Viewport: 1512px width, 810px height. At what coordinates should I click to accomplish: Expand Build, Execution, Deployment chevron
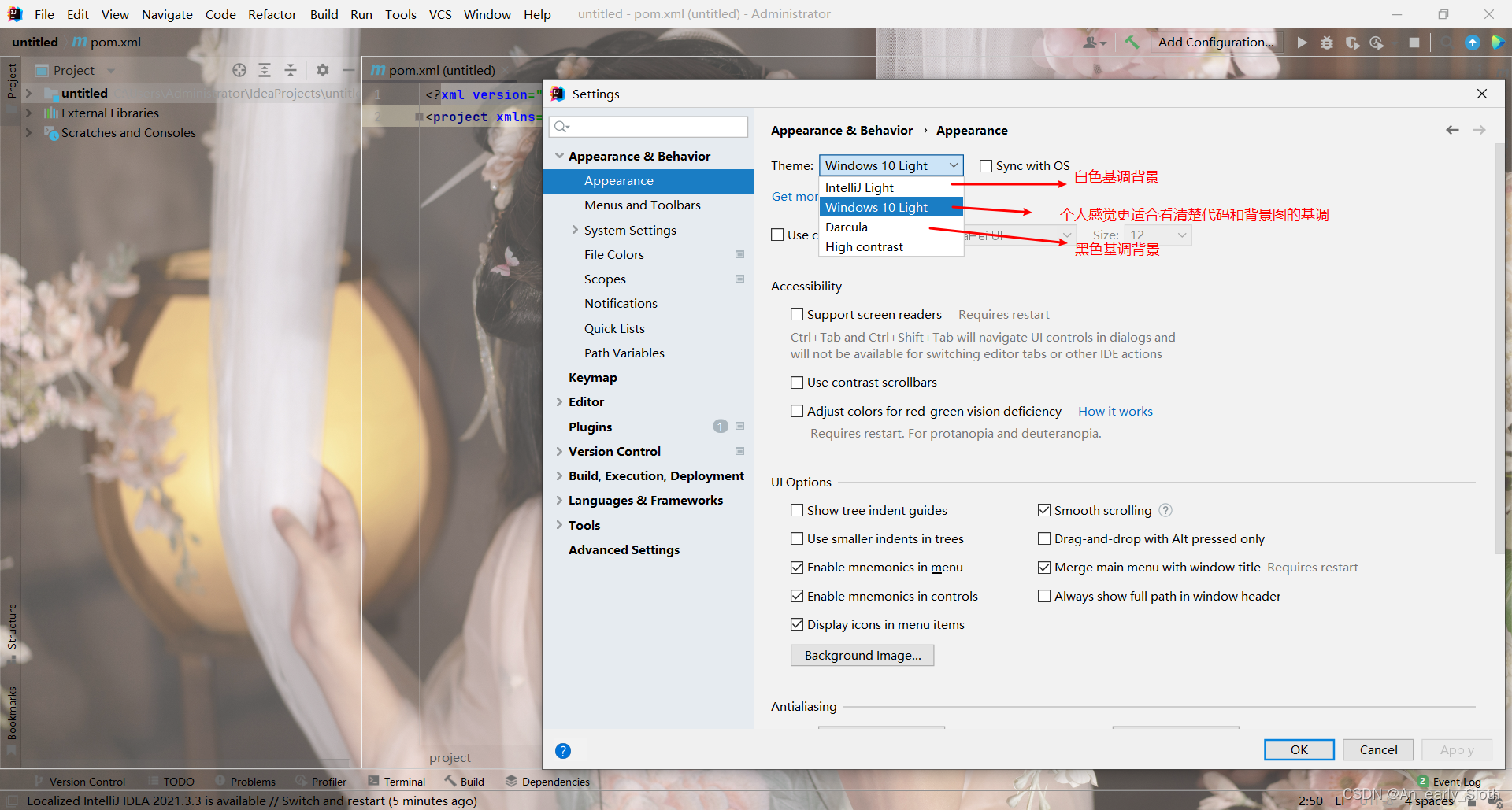pos(559,475)
